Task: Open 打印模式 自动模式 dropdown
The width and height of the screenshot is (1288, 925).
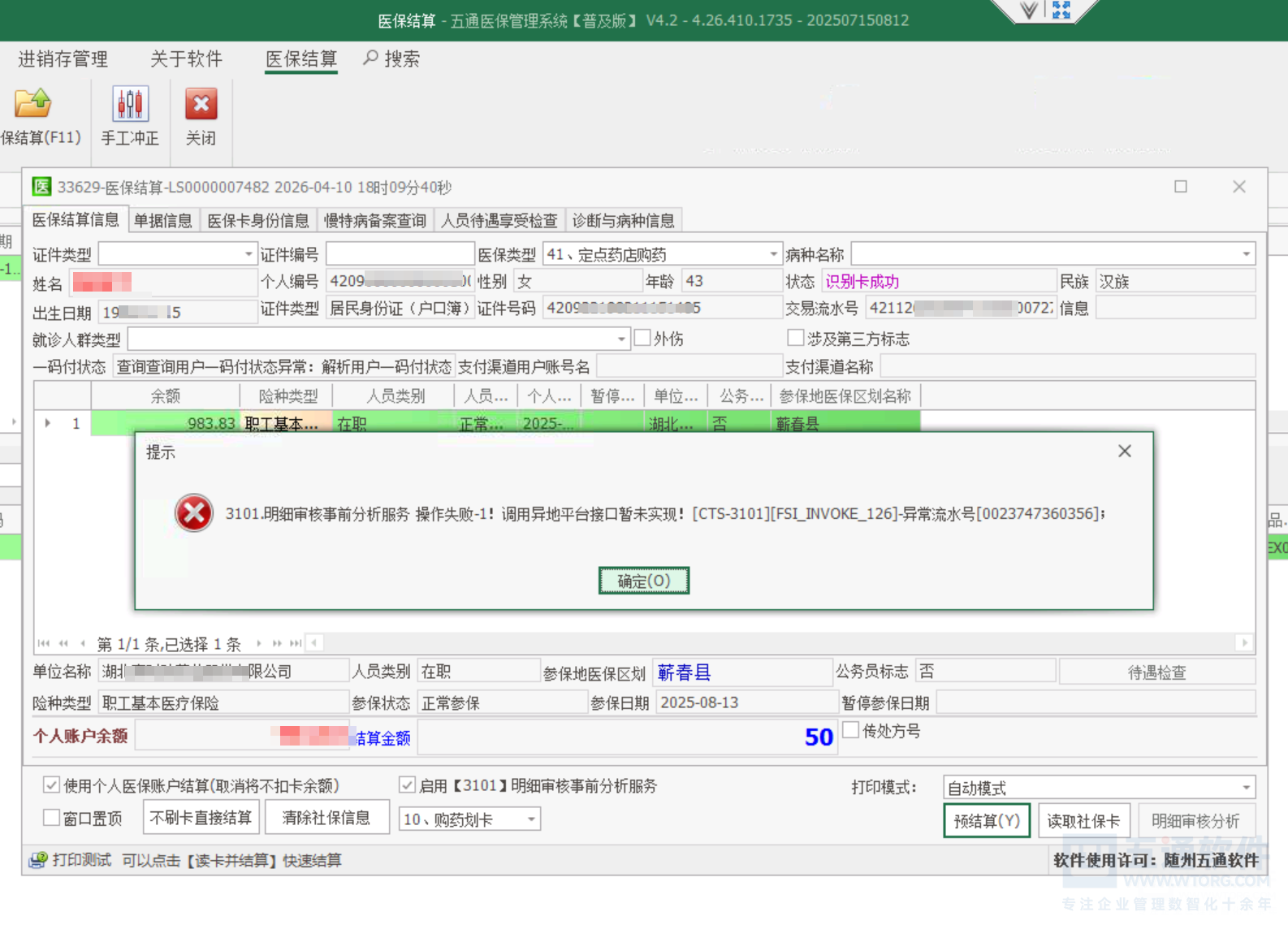Action: click(x=1246, y=787)
